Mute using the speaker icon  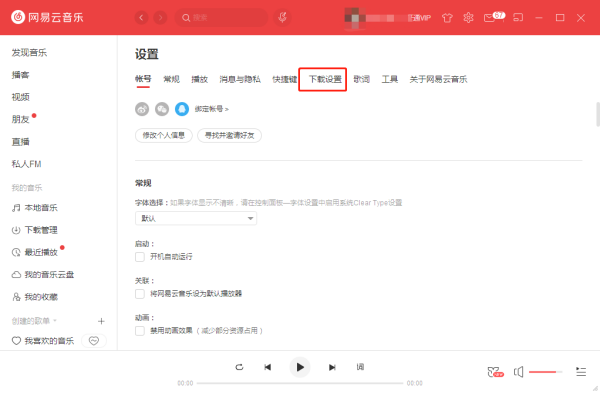pyautogui.click(x=518, y=372)
